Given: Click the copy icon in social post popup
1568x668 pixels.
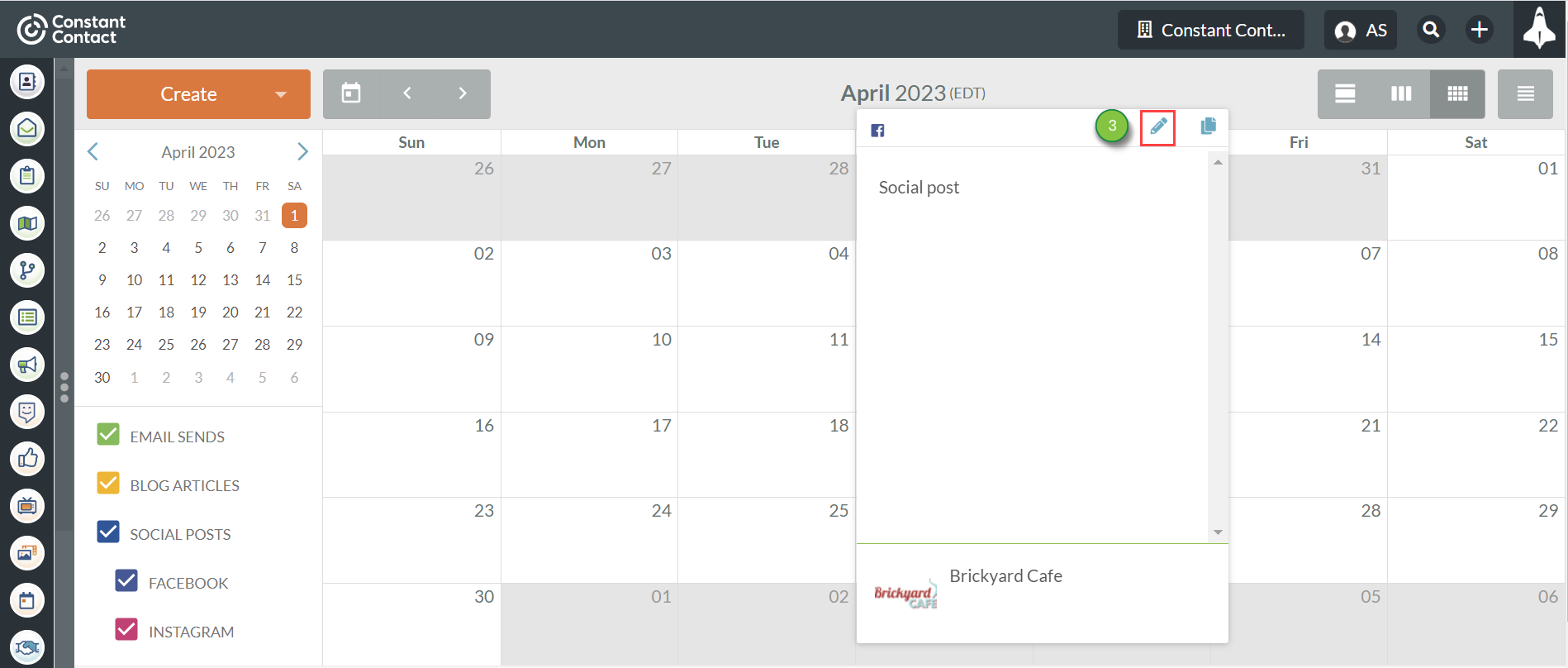Looking at the screenshot, I should pyautogui.click(x=1208, y=126).
